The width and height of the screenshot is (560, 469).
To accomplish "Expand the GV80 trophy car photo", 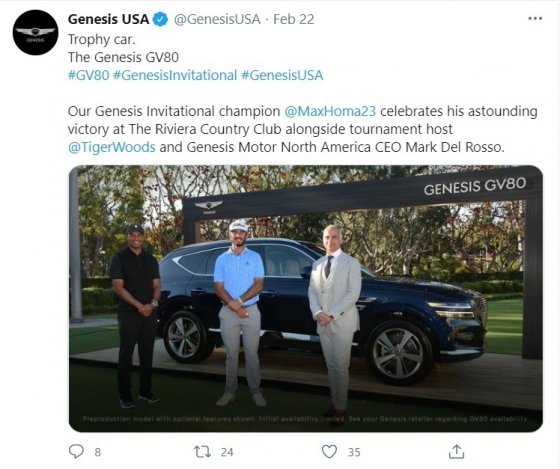I will click(x=306, y=299).
